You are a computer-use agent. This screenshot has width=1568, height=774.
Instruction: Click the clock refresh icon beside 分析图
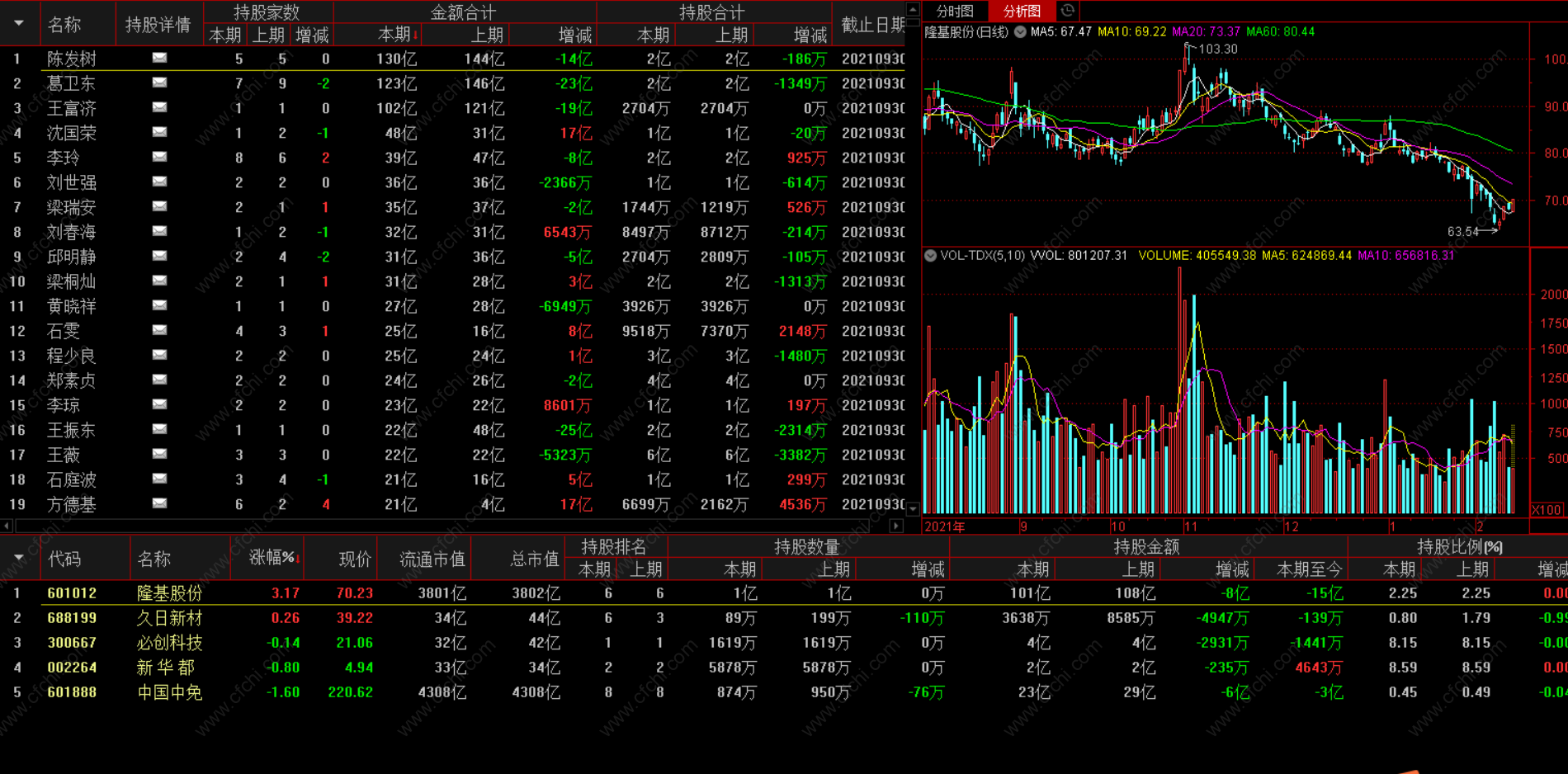(x=1067, y=11)
